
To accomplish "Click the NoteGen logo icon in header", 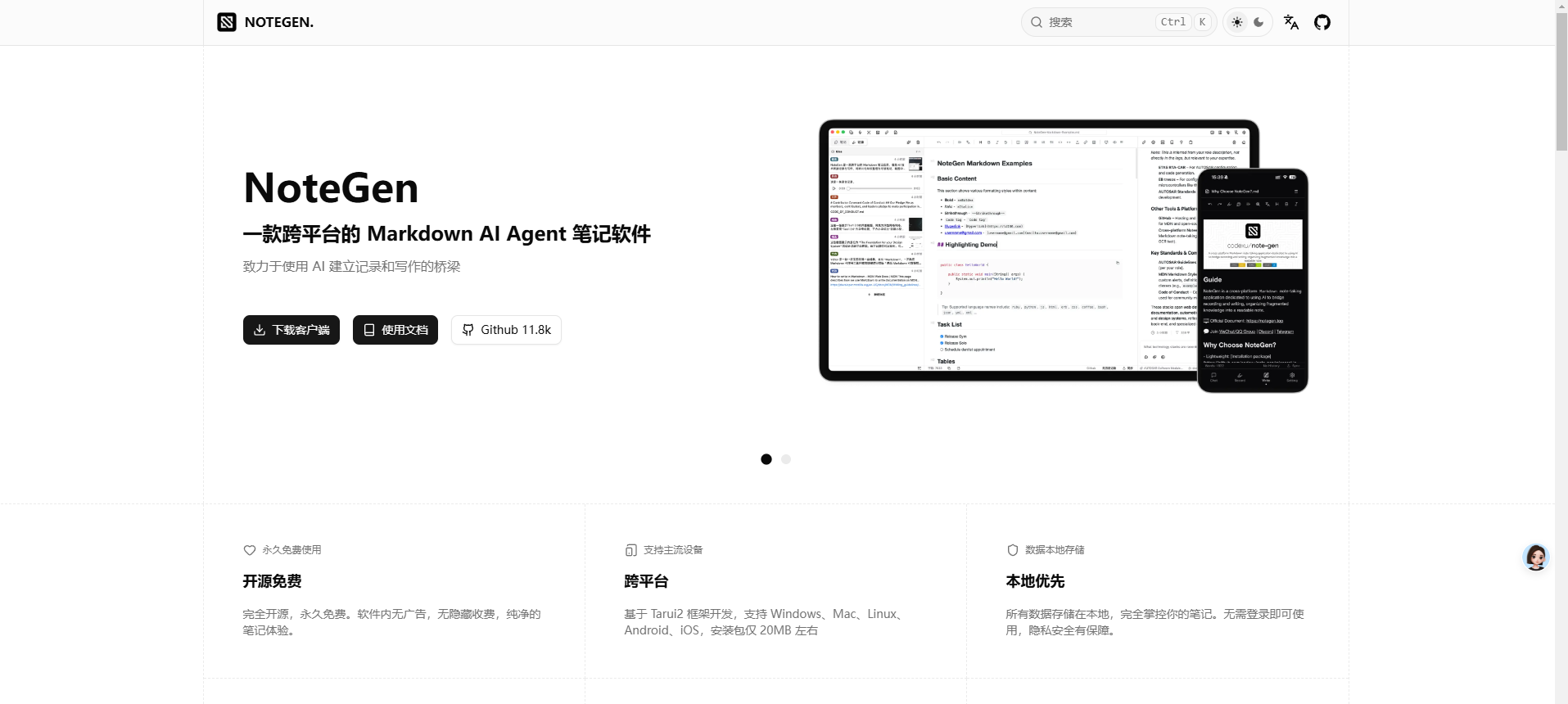I will click(227, 22).
